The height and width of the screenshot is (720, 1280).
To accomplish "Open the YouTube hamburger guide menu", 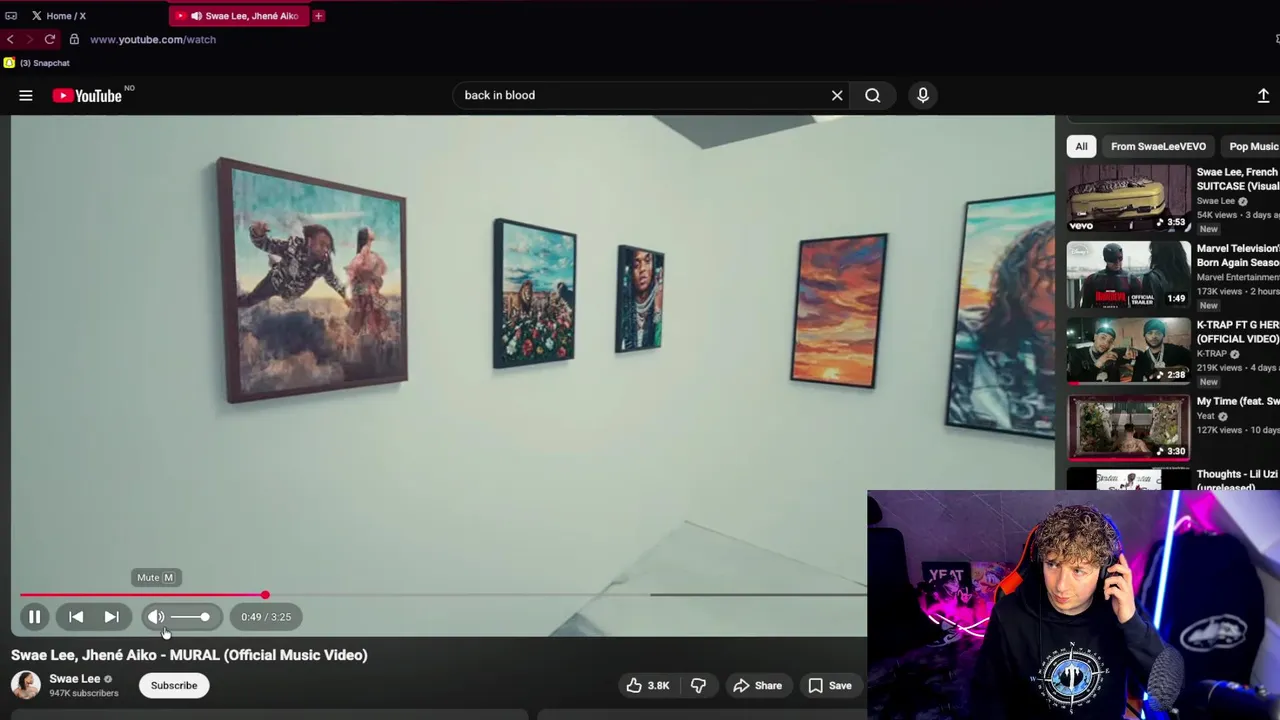I will click(26, 96).
